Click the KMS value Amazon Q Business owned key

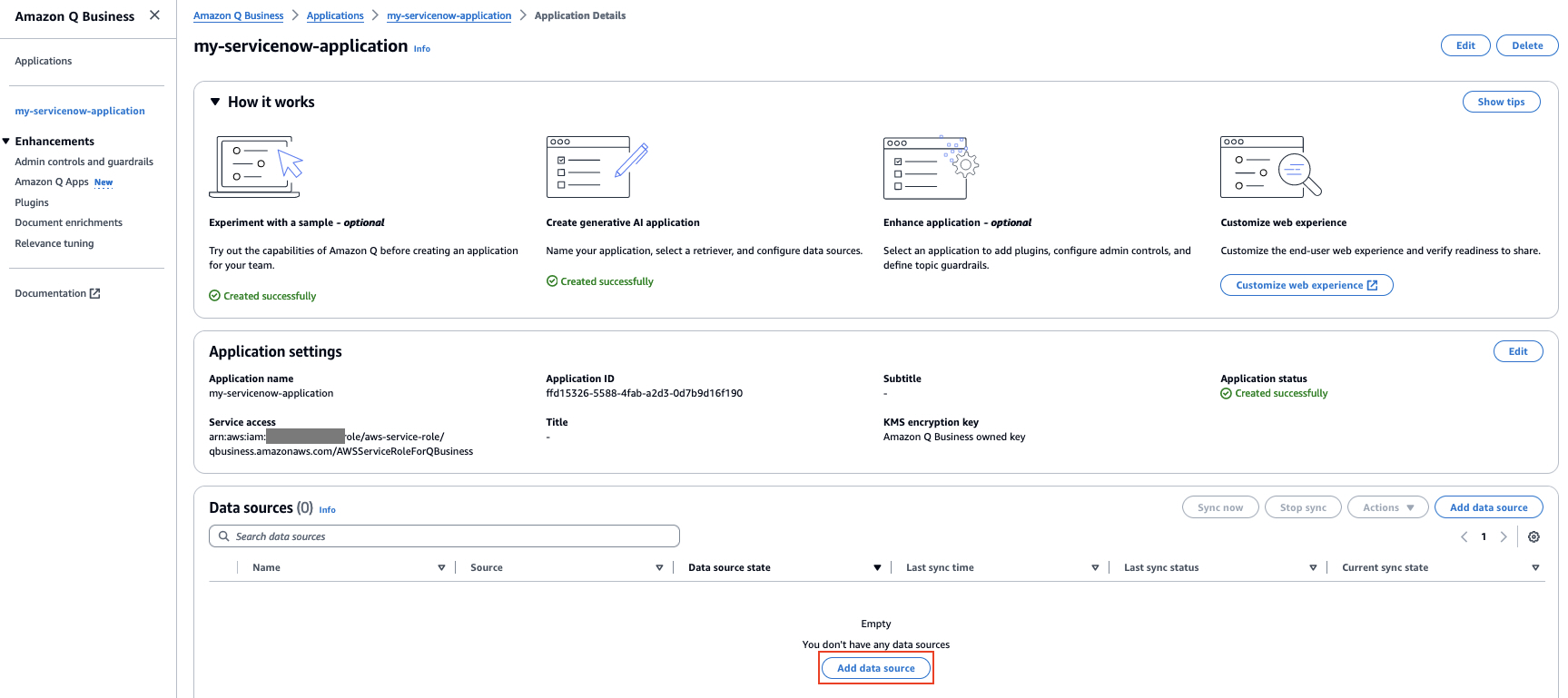pyautogui.click(x=954, y=437)
